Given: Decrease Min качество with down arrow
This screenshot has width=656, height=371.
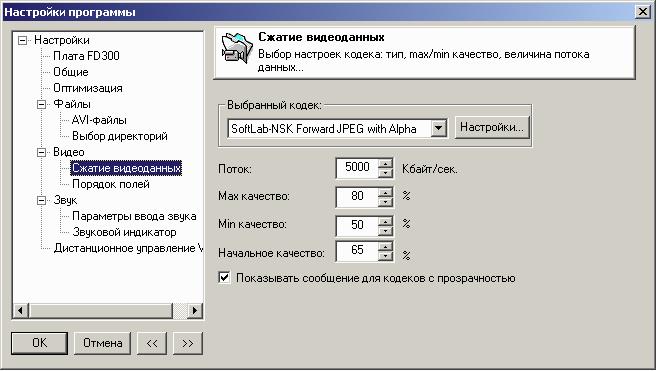Looking at the screenshot, I should 385,230.
